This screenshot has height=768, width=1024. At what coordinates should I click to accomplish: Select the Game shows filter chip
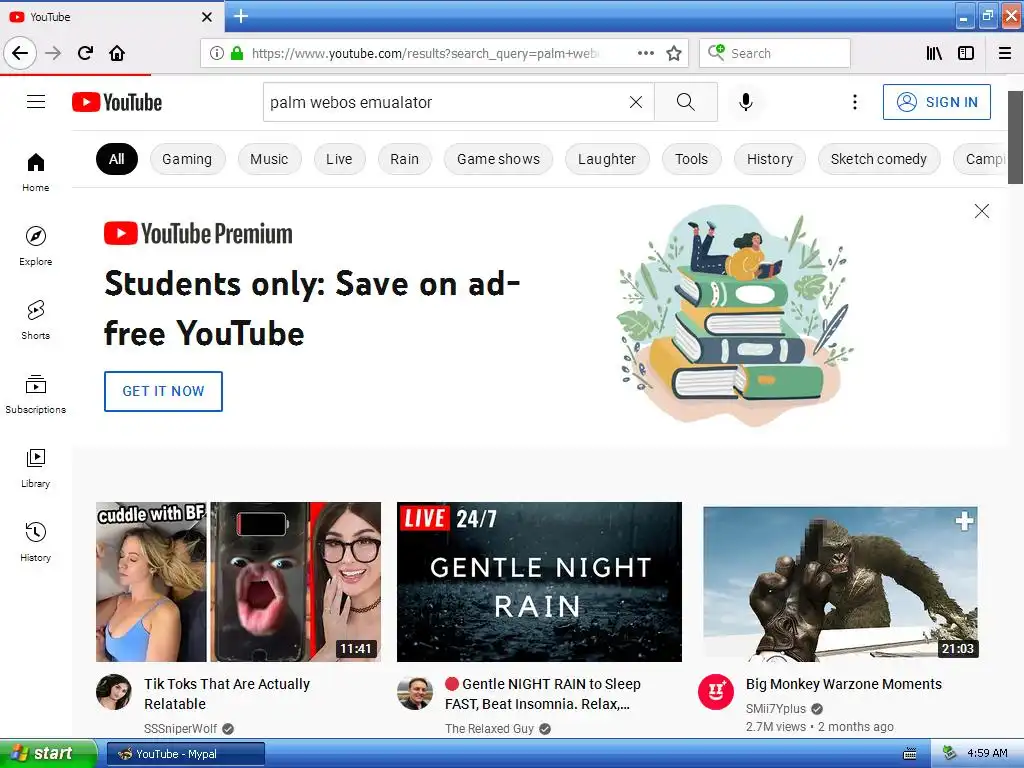(498, 159)
